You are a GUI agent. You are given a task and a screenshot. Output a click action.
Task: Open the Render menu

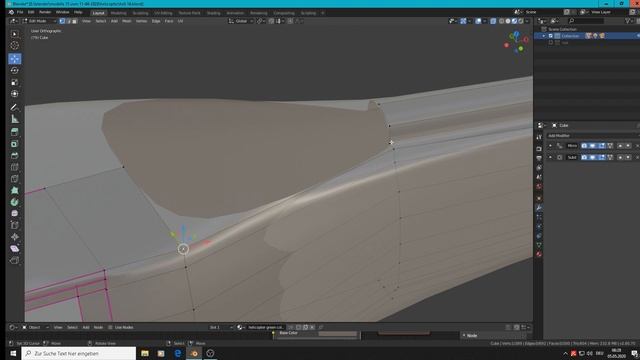45,12
